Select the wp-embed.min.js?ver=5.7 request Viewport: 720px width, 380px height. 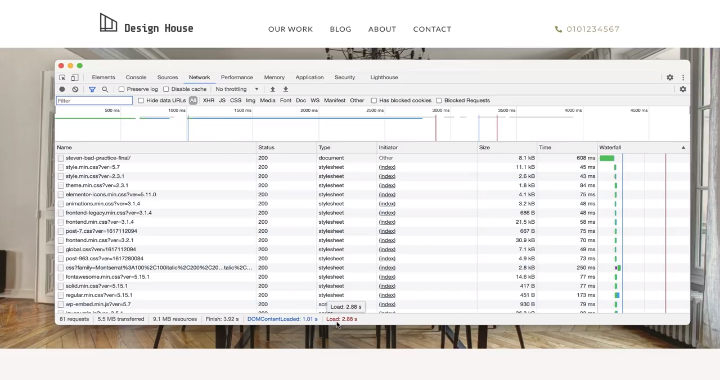98,304
